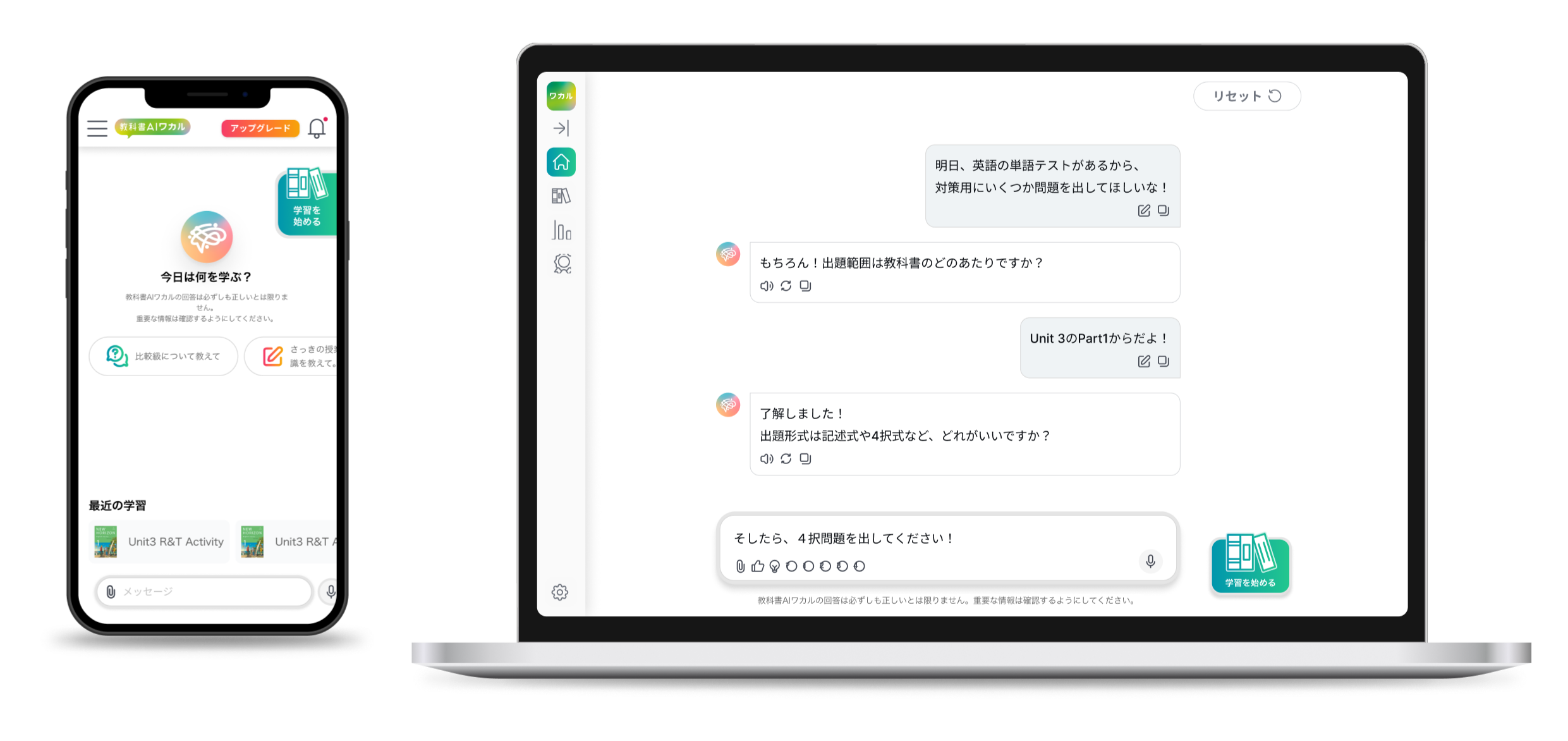Expand the sidebar with the arrow icon
This screenshot has width=1568, height=741.
click(561, 128)
